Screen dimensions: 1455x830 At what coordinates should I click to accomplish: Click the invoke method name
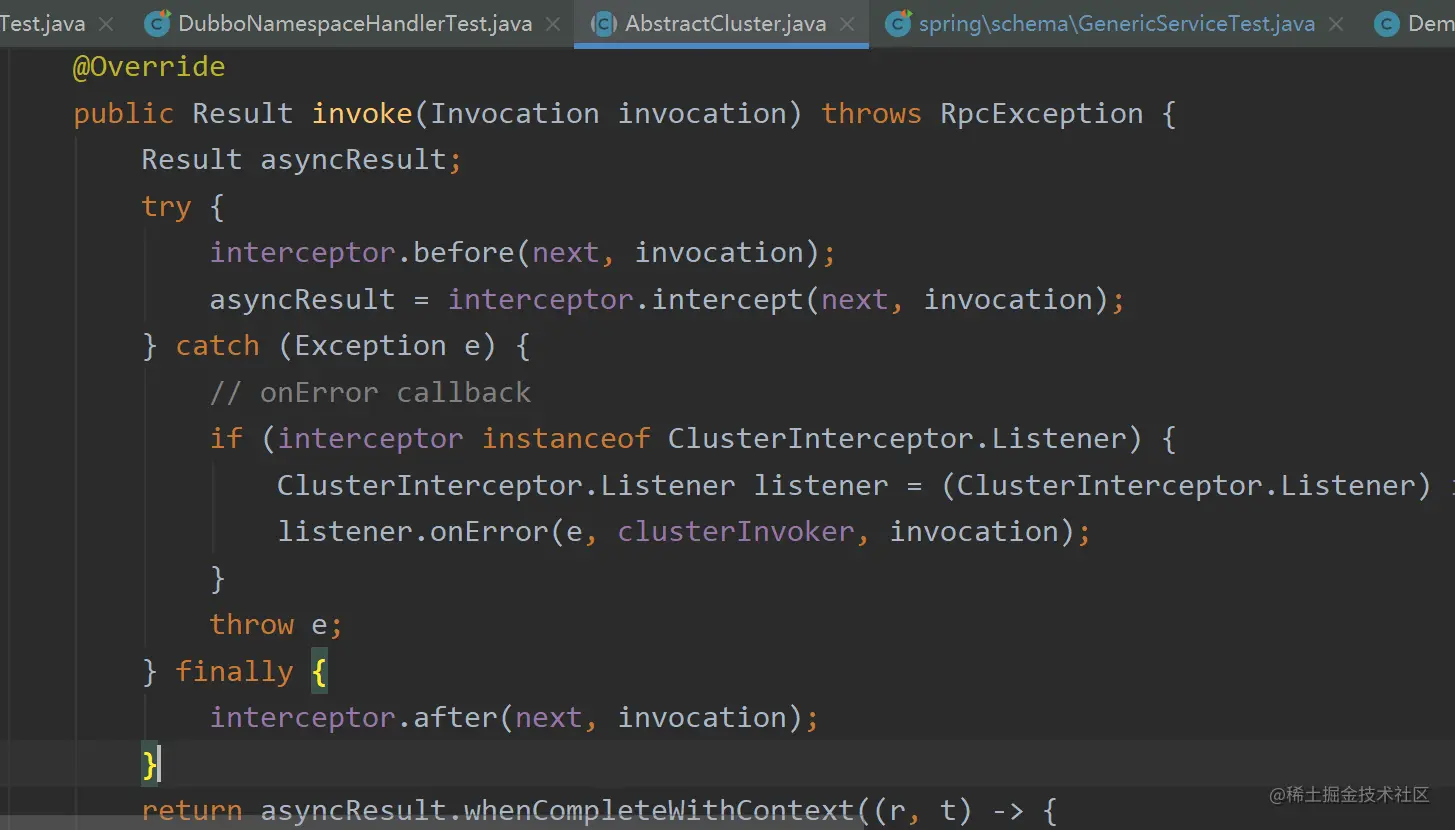point(362,114)
